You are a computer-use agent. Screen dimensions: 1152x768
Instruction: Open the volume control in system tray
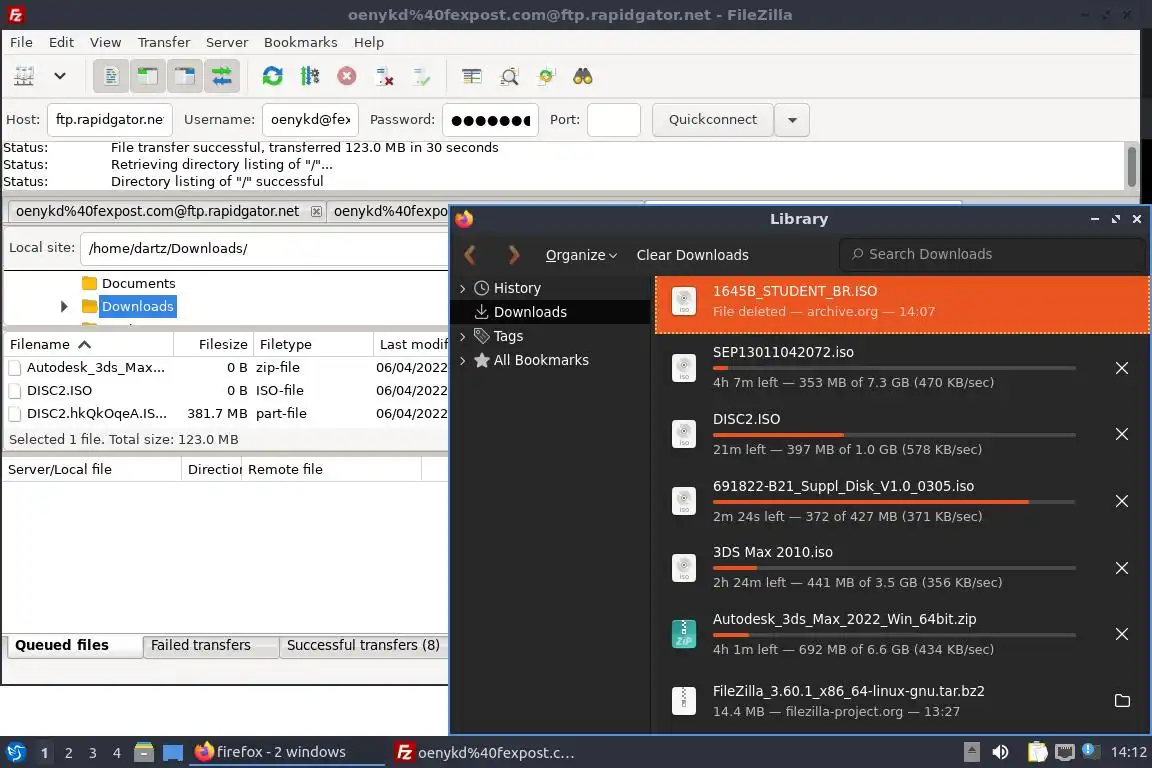point(1001,752)
